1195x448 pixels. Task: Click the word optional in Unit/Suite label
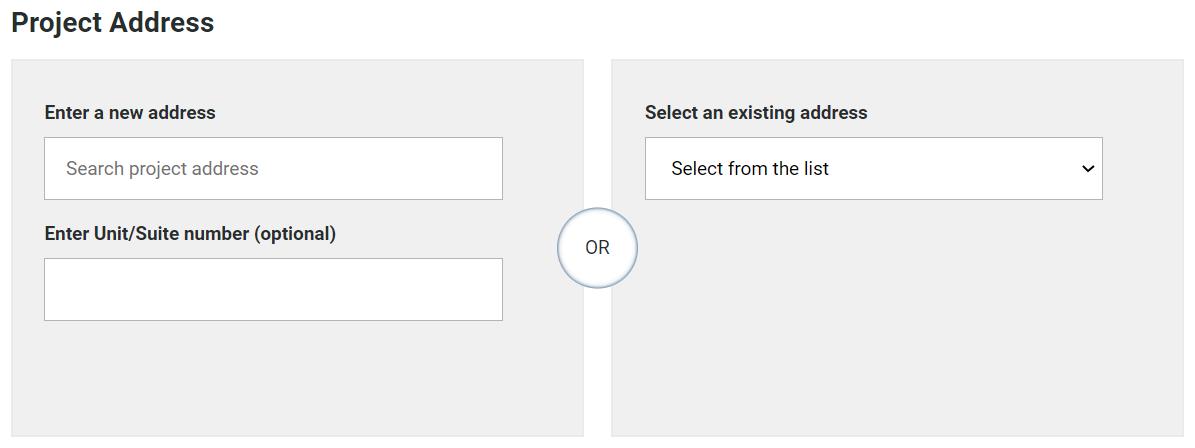[x=295, y=234]
